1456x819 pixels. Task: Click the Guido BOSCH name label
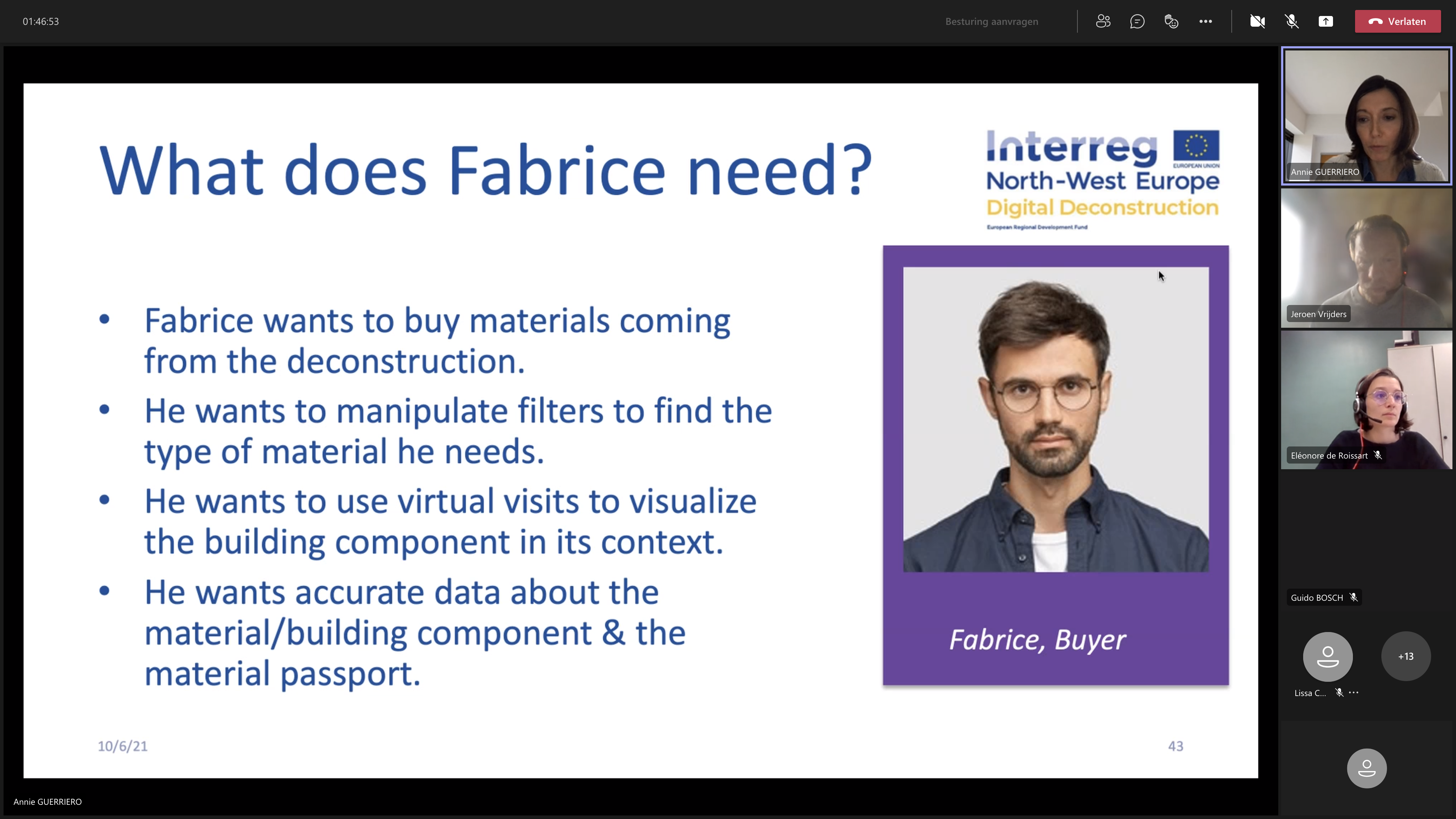(x=1316, y=598)
